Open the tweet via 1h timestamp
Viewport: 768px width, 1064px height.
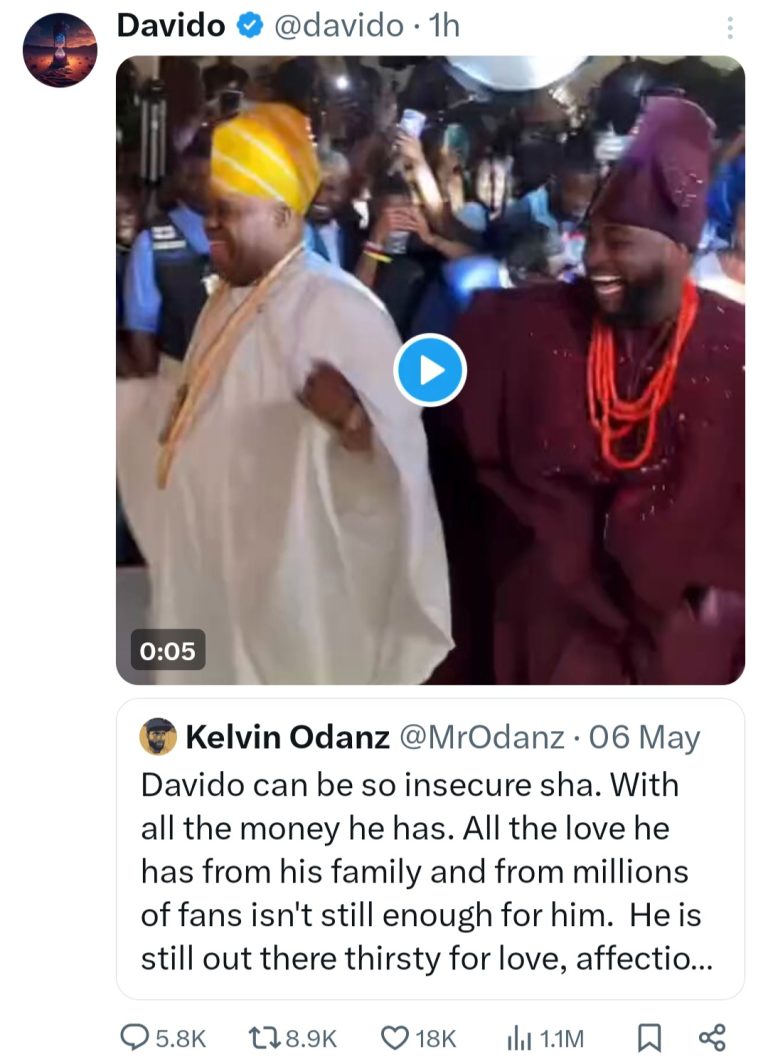pyautogui.click(x=443, y=26)
